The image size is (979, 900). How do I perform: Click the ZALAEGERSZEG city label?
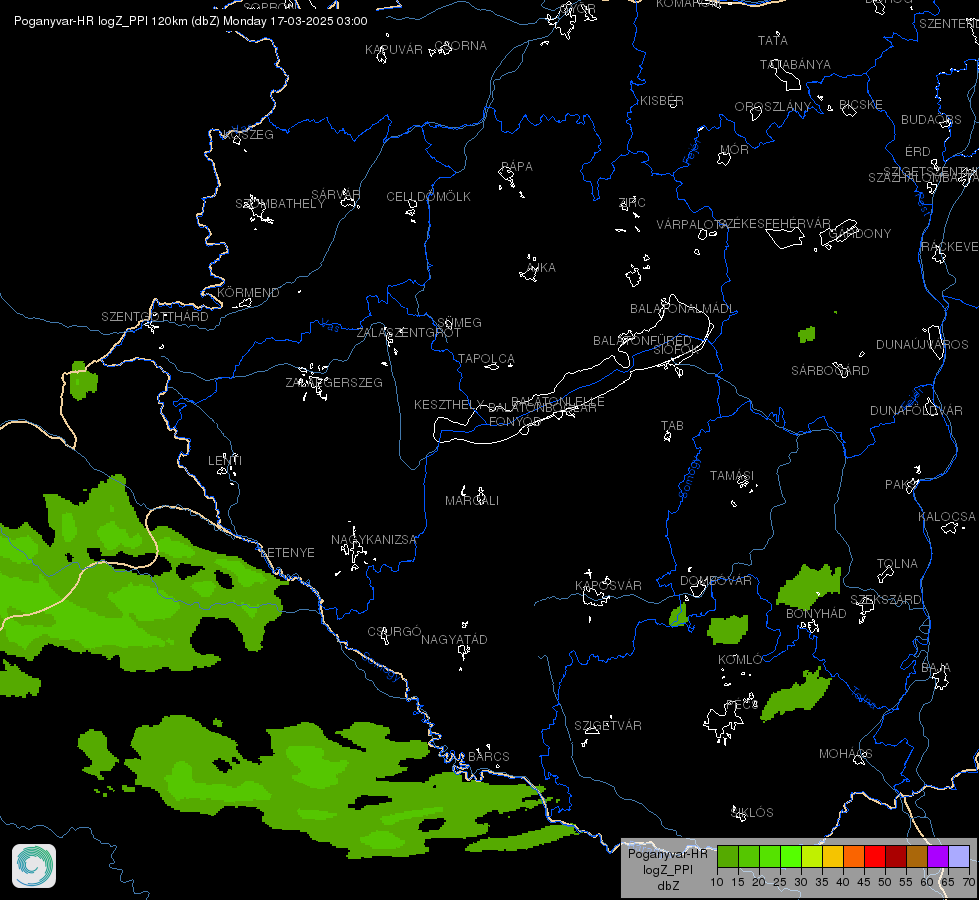(x=334, y=382)
